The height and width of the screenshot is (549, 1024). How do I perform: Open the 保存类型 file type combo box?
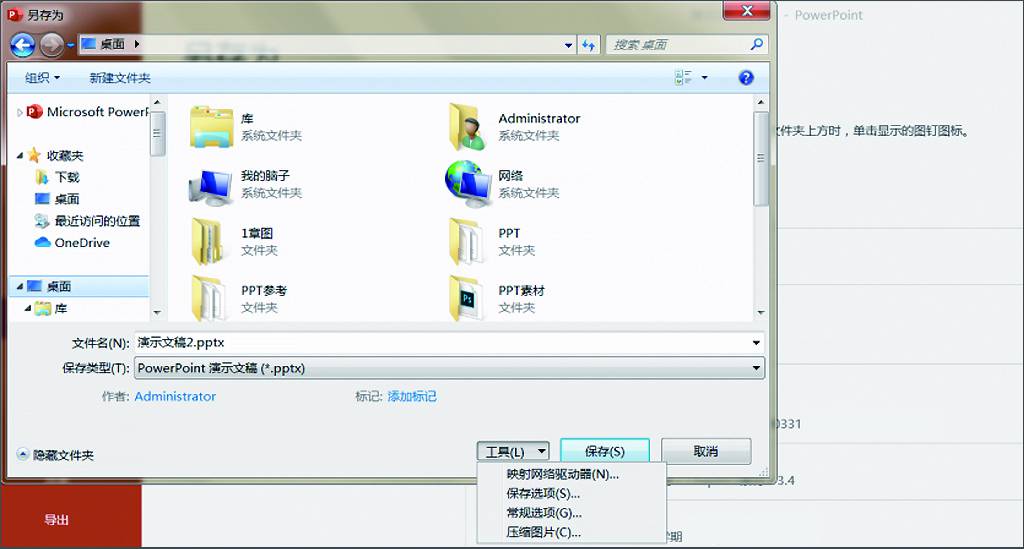[449, 368]
